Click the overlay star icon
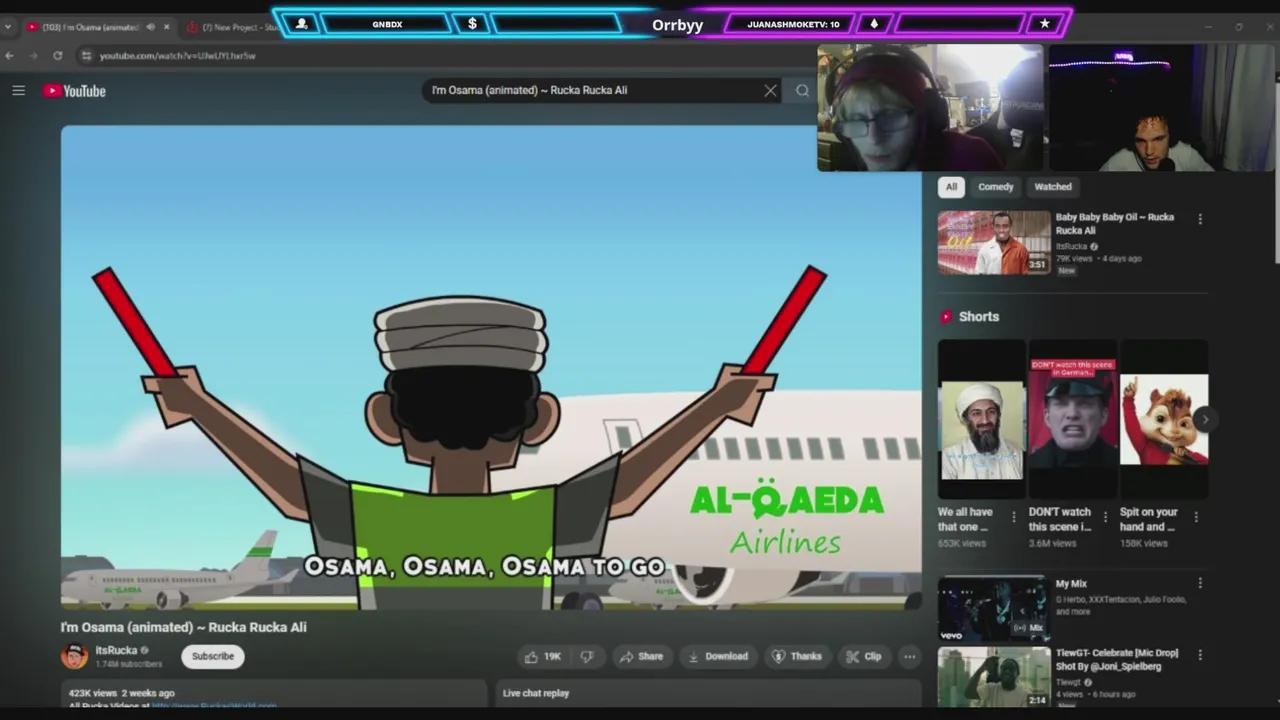Viewport: 1280px width, 720px height. tap(1044, 24)
